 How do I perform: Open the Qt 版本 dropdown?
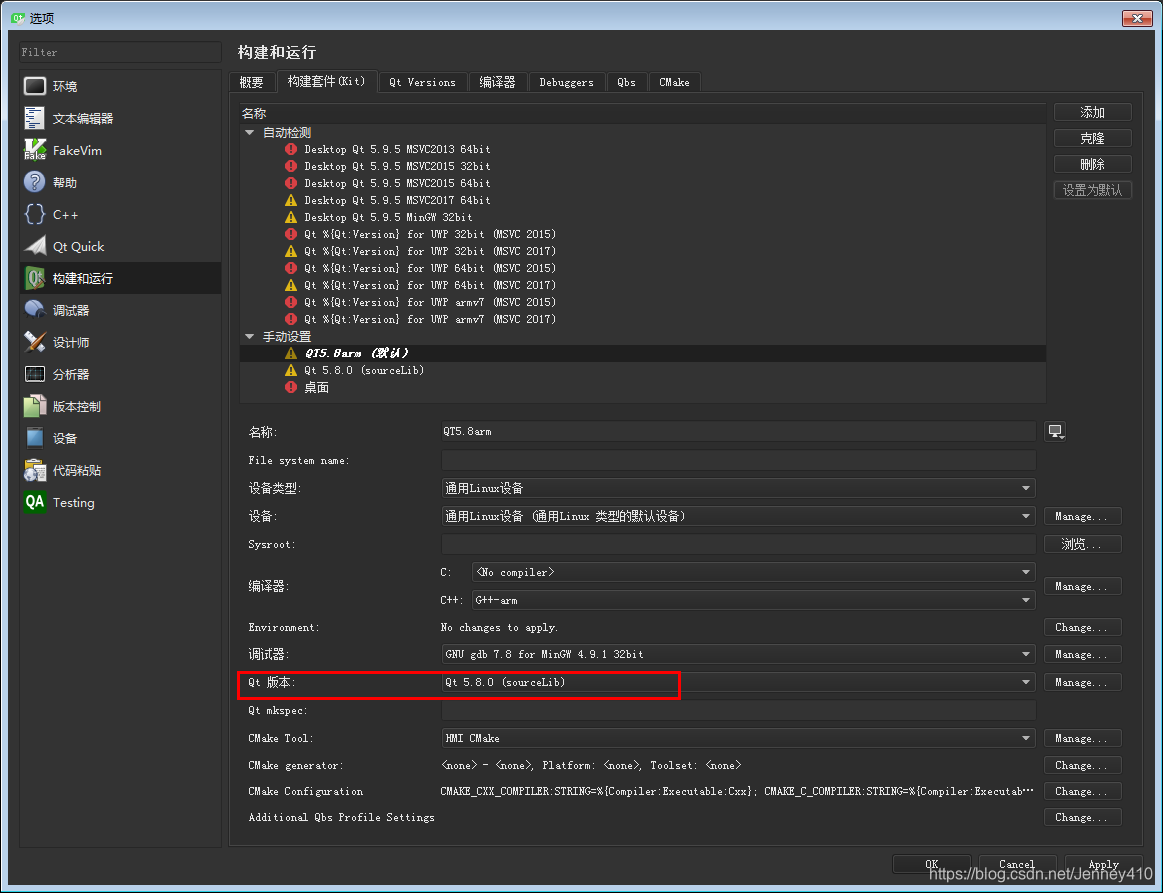click(x=1026, y=682)
